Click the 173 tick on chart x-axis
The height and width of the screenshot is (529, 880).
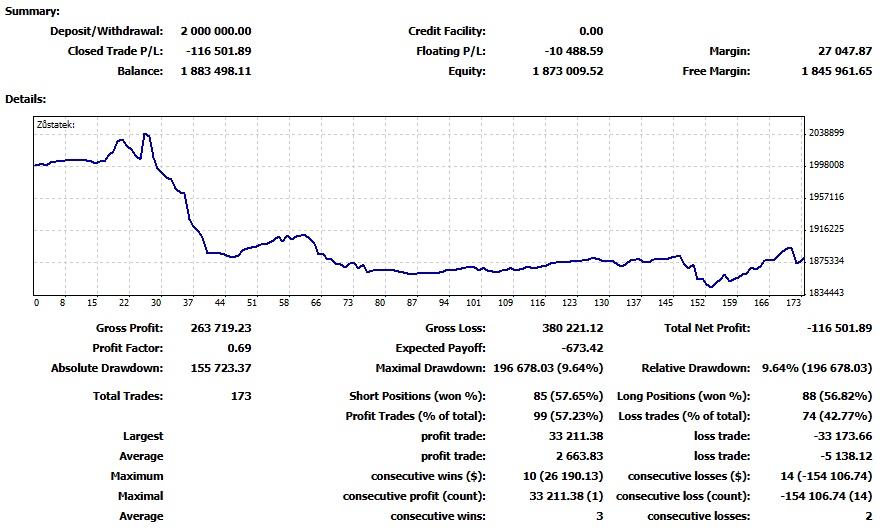tap(793, 302)
